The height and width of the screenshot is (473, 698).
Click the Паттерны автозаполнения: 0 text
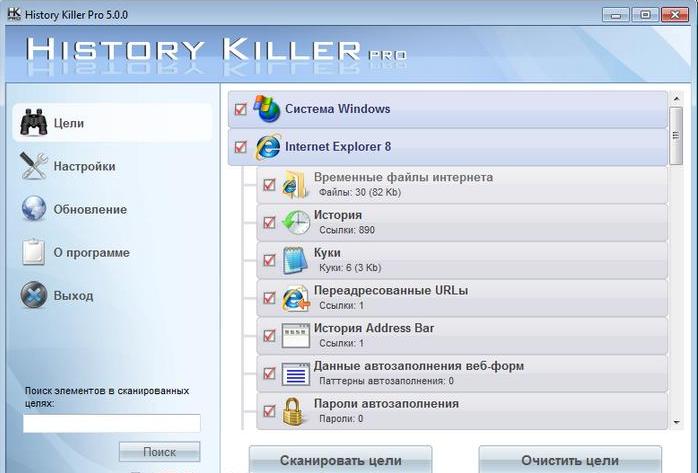[386, 381]
